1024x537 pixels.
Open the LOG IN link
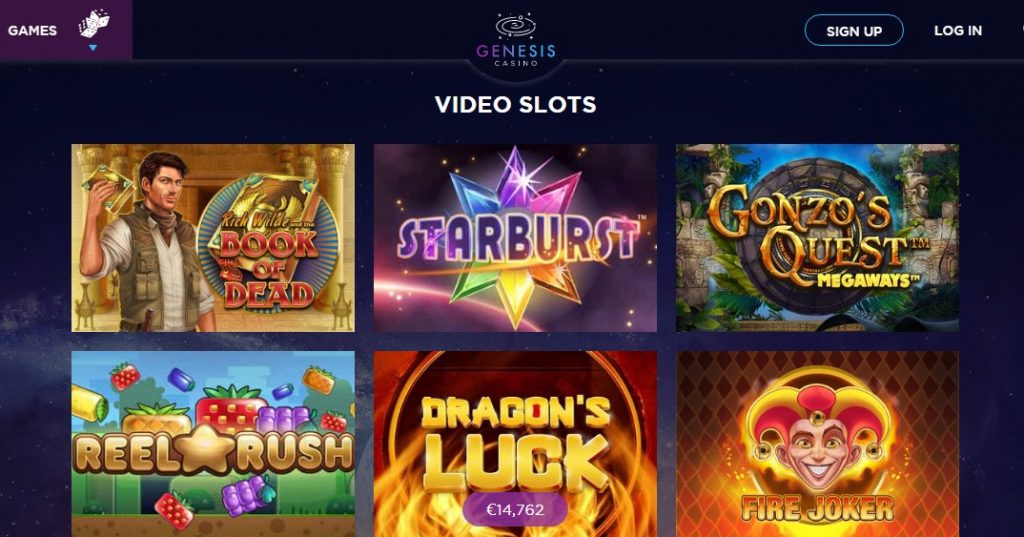[957, 31]
